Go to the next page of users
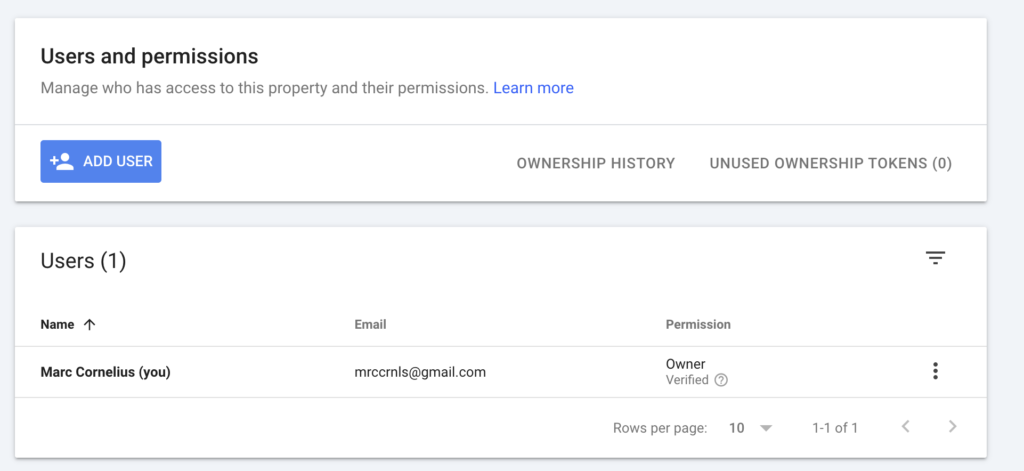 [x=952, y=427]
